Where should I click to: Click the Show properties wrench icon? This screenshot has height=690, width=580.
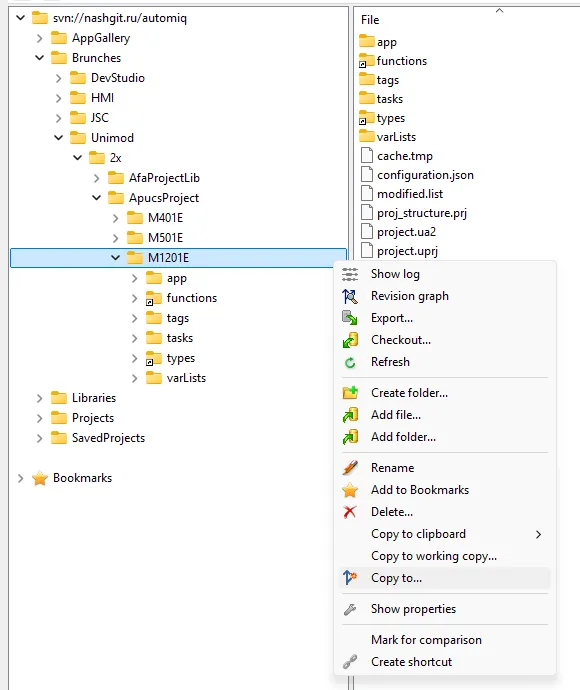click(350, 609)
